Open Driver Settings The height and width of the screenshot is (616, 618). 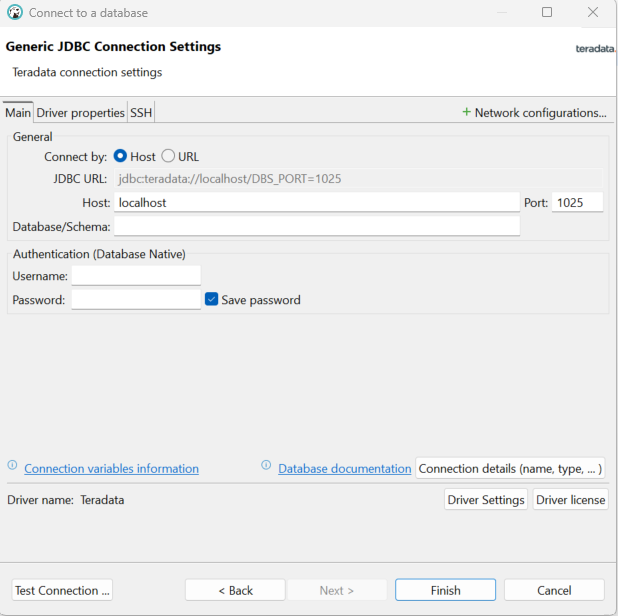(x=486, y=500)
